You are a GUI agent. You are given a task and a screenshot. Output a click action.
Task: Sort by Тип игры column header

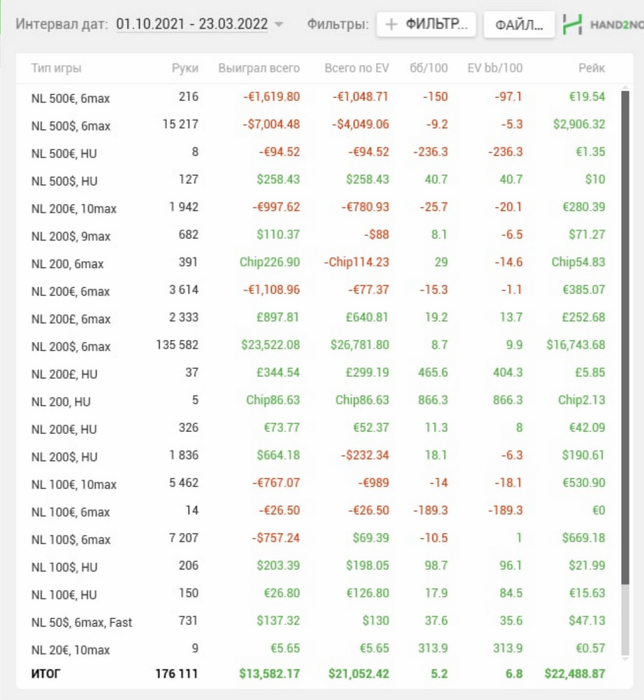click(x=56, y=68)
